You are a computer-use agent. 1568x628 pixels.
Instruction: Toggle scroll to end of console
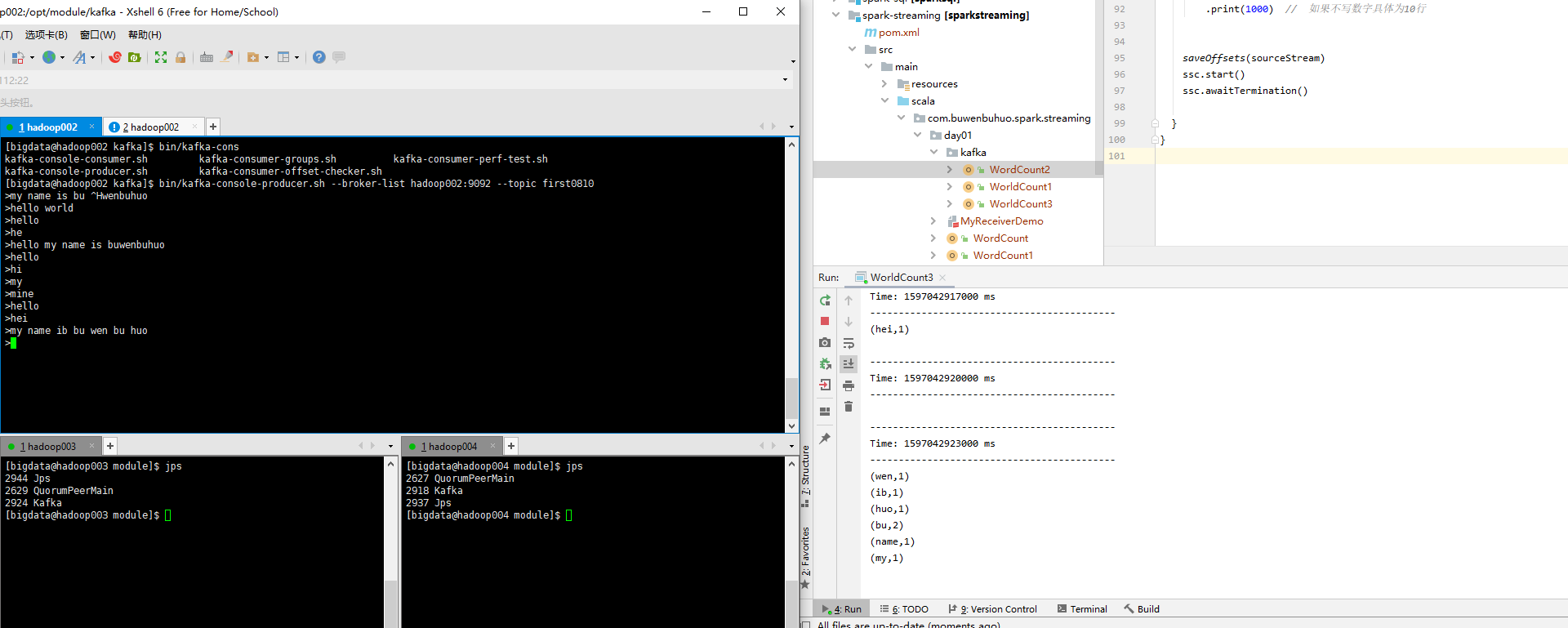click(x=849, y=364)
